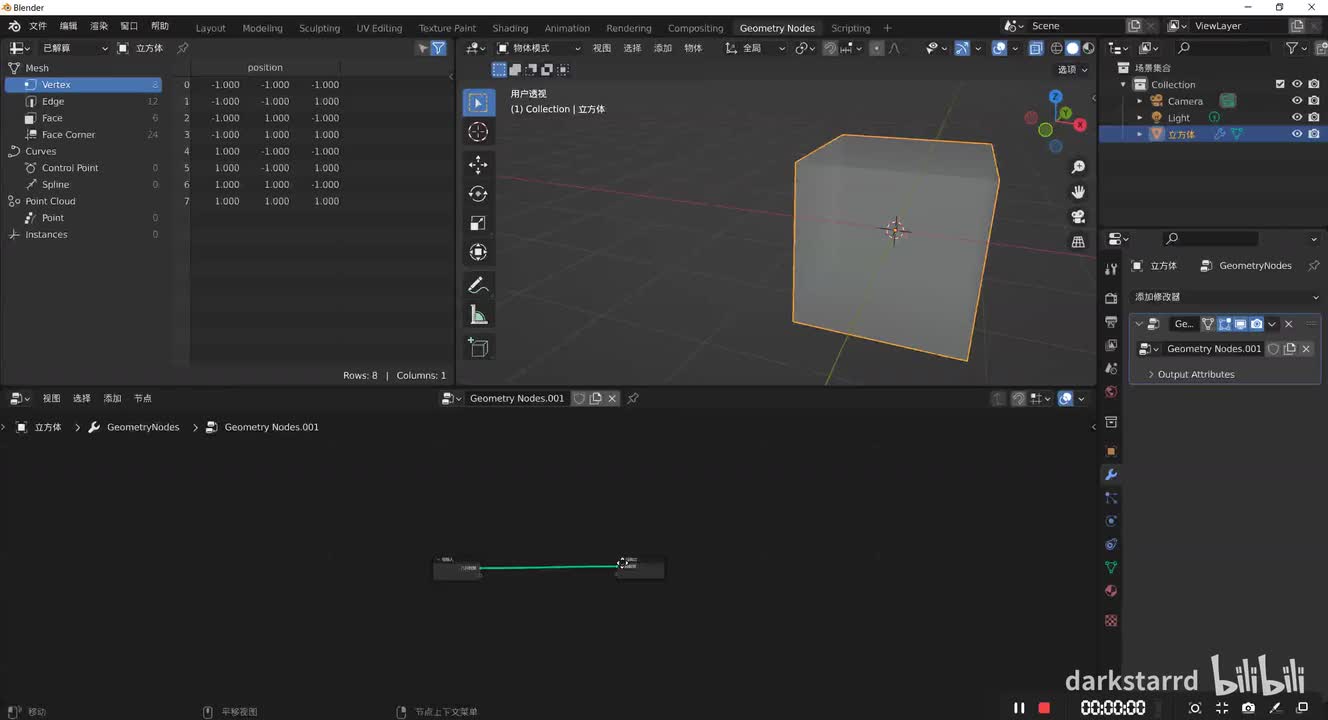Click the Geometry Nodes.001 node group name field
This screenshot has height=720, width=1328.
point(516,398)
